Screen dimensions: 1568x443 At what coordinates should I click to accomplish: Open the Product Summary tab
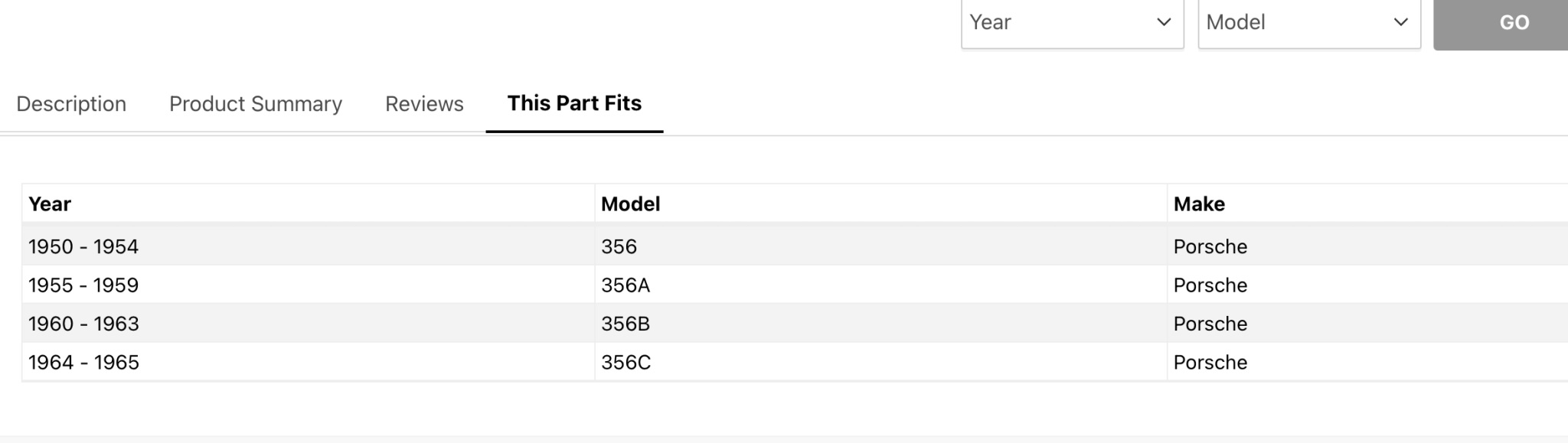(256, 104)
